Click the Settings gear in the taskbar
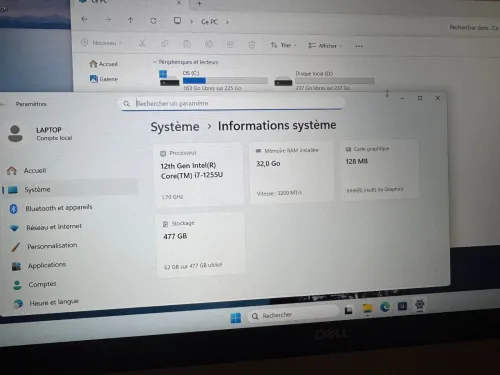 click(x=420, y=304)
